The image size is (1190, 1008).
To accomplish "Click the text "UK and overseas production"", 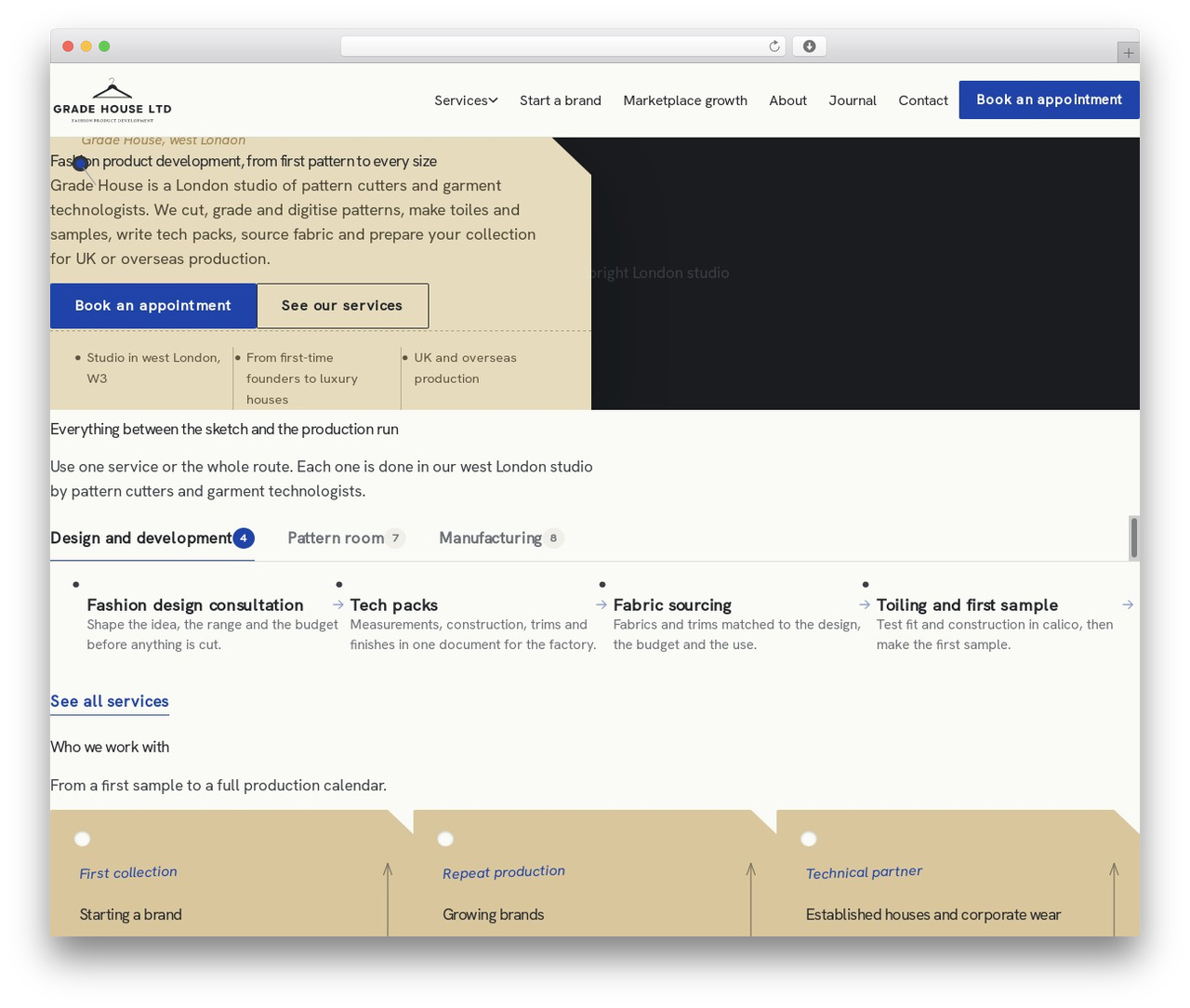I will coord(465,368).
